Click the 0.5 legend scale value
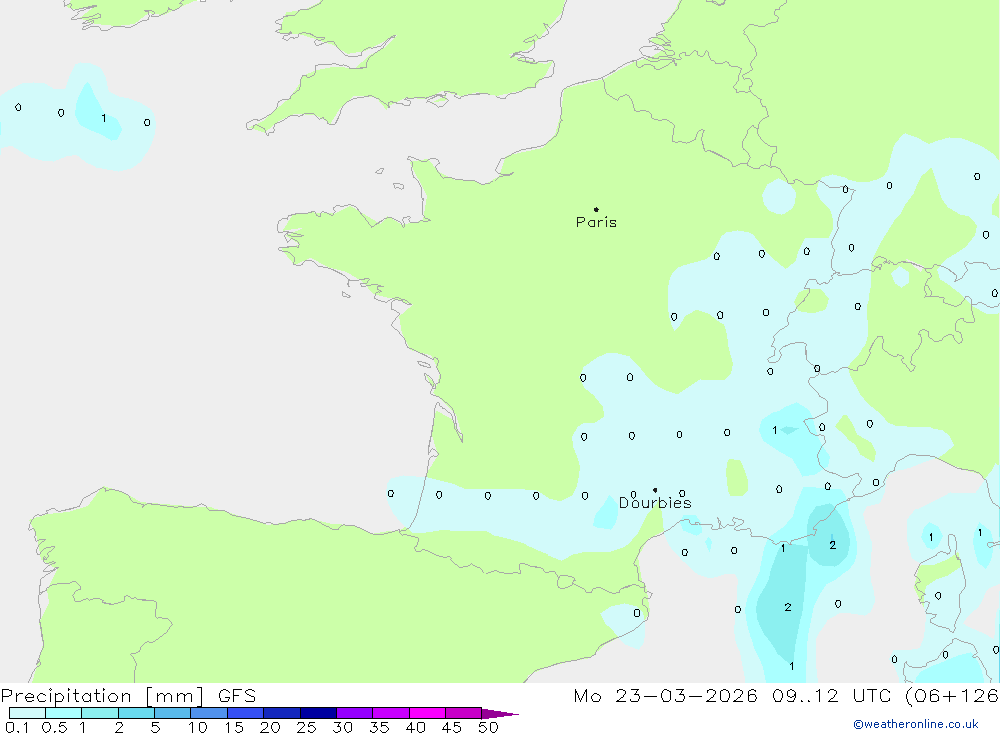 pos(54,727)
